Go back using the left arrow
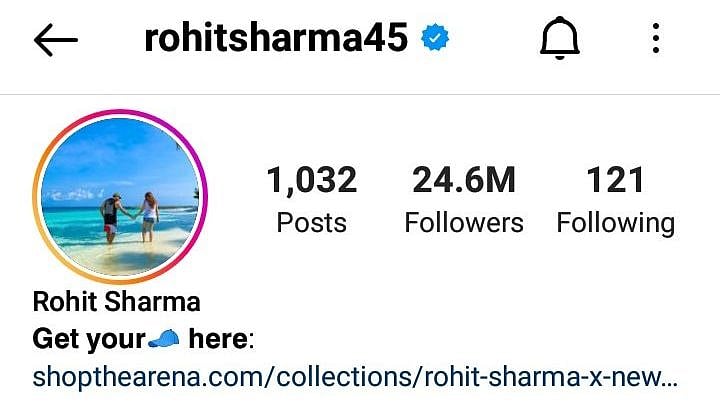This screenshot has width=720, height=405. coord(56,40)
